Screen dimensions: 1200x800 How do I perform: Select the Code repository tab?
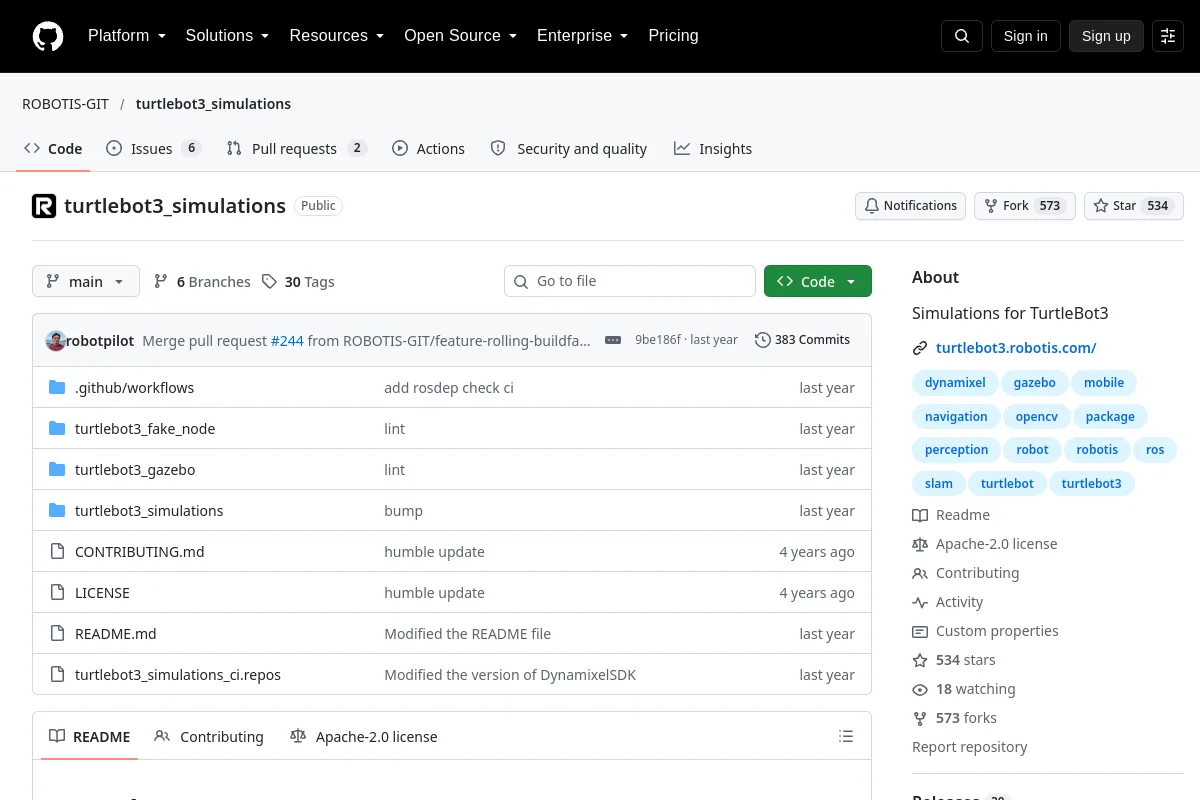click(53, 148)
